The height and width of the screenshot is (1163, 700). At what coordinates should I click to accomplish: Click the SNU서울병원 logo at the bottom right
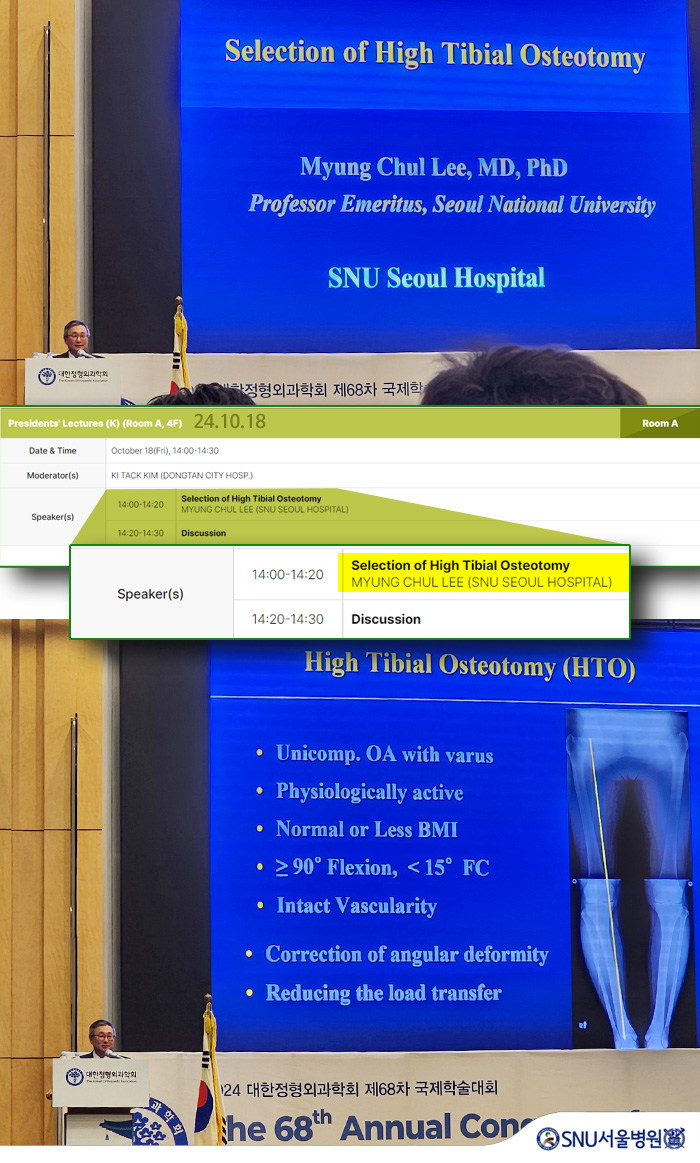click(611, 1138)
